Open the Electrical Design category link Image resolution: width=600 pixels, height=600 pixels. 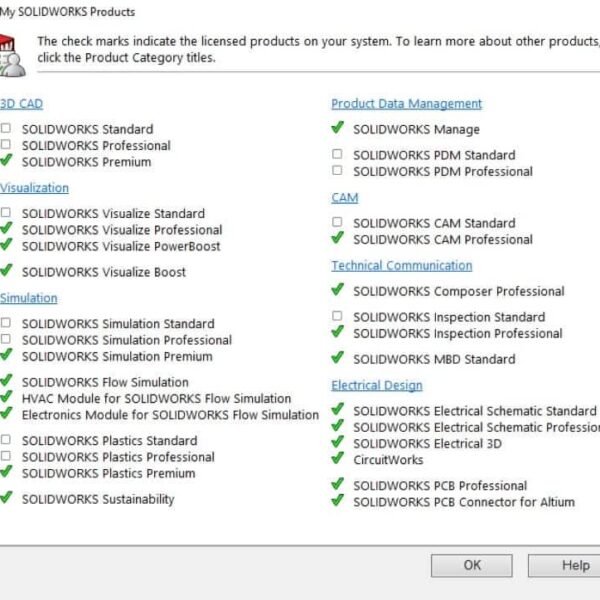(x=376, y=385)
